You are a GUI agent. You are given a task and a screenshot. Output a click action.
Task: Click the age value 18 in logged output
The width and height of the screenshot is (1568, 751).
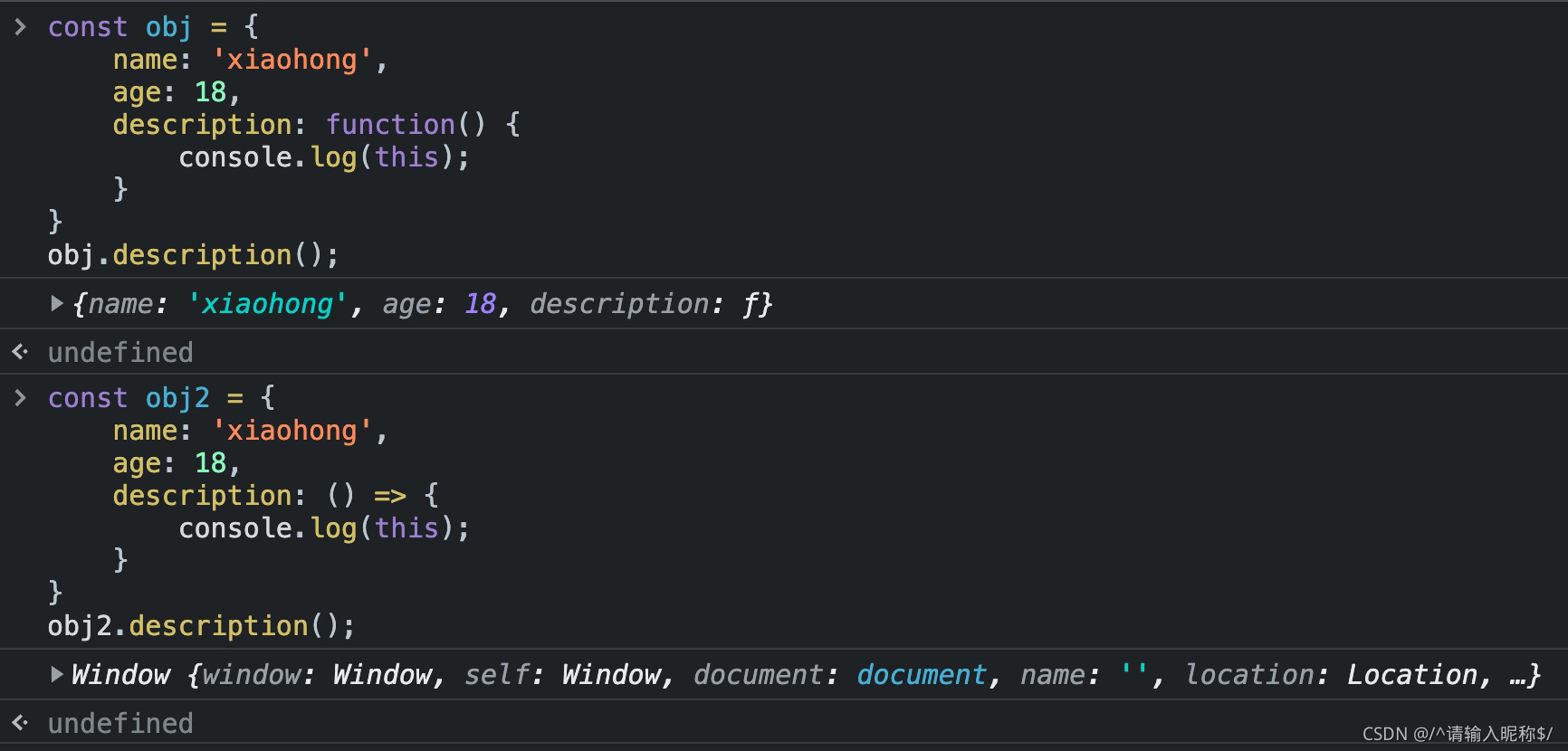pos(480,304)
